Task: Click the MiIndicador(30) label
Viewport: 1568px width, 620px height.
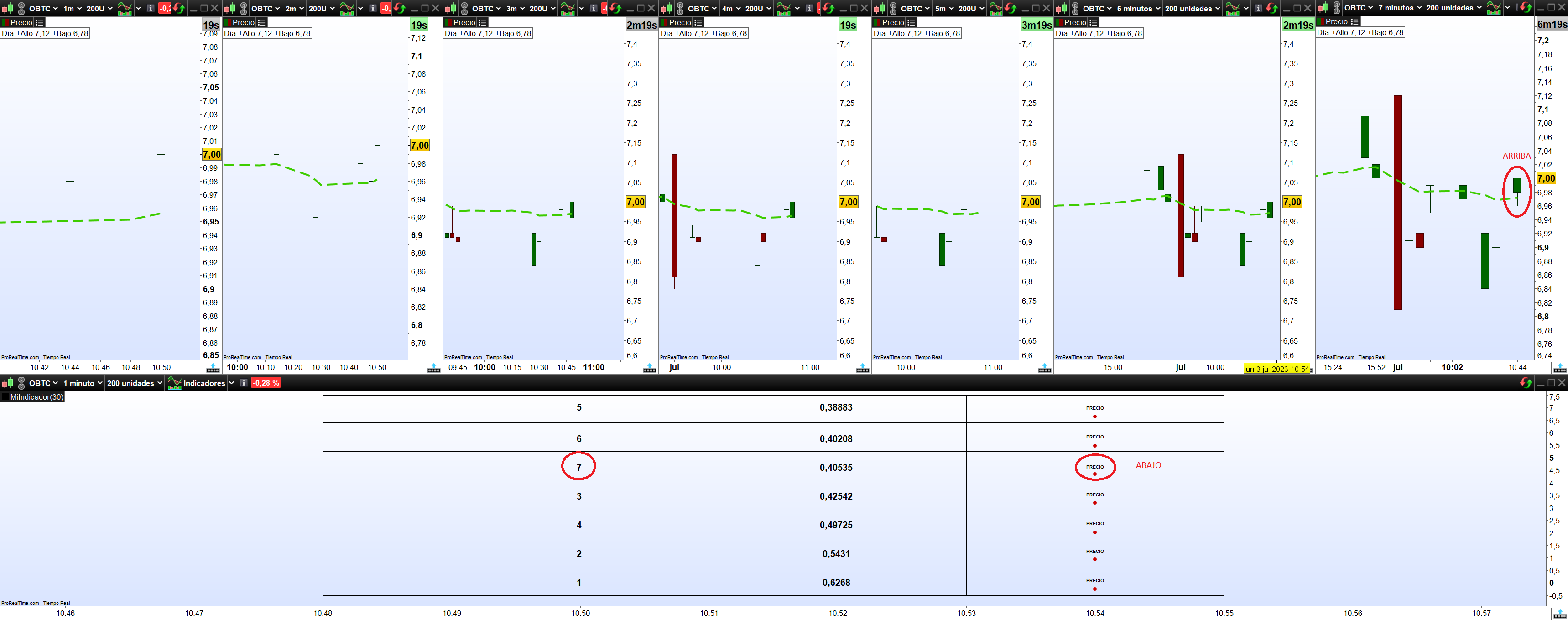Action: (x=36, y=397)
